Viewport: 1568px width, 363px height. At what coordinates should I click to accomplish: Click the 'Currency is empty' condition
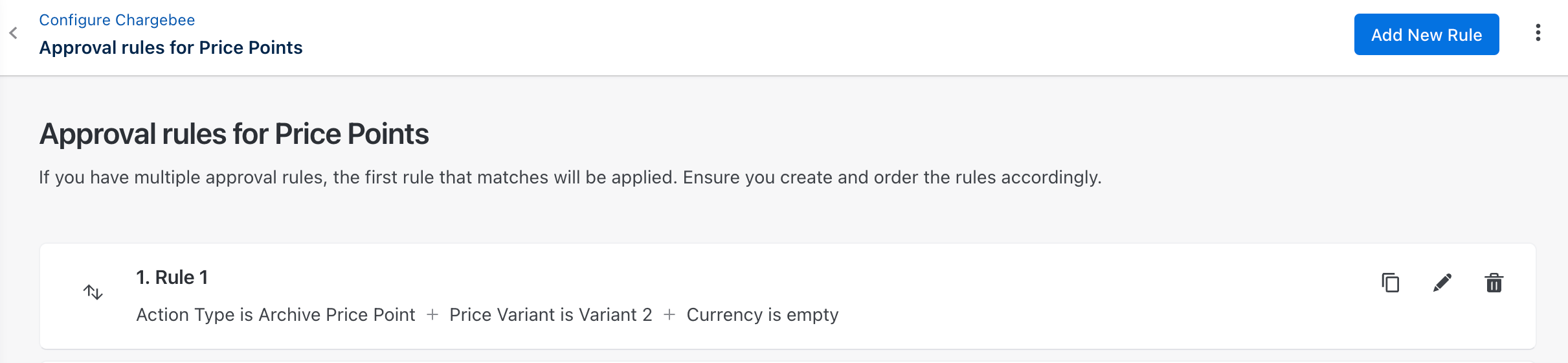(762, 315)
